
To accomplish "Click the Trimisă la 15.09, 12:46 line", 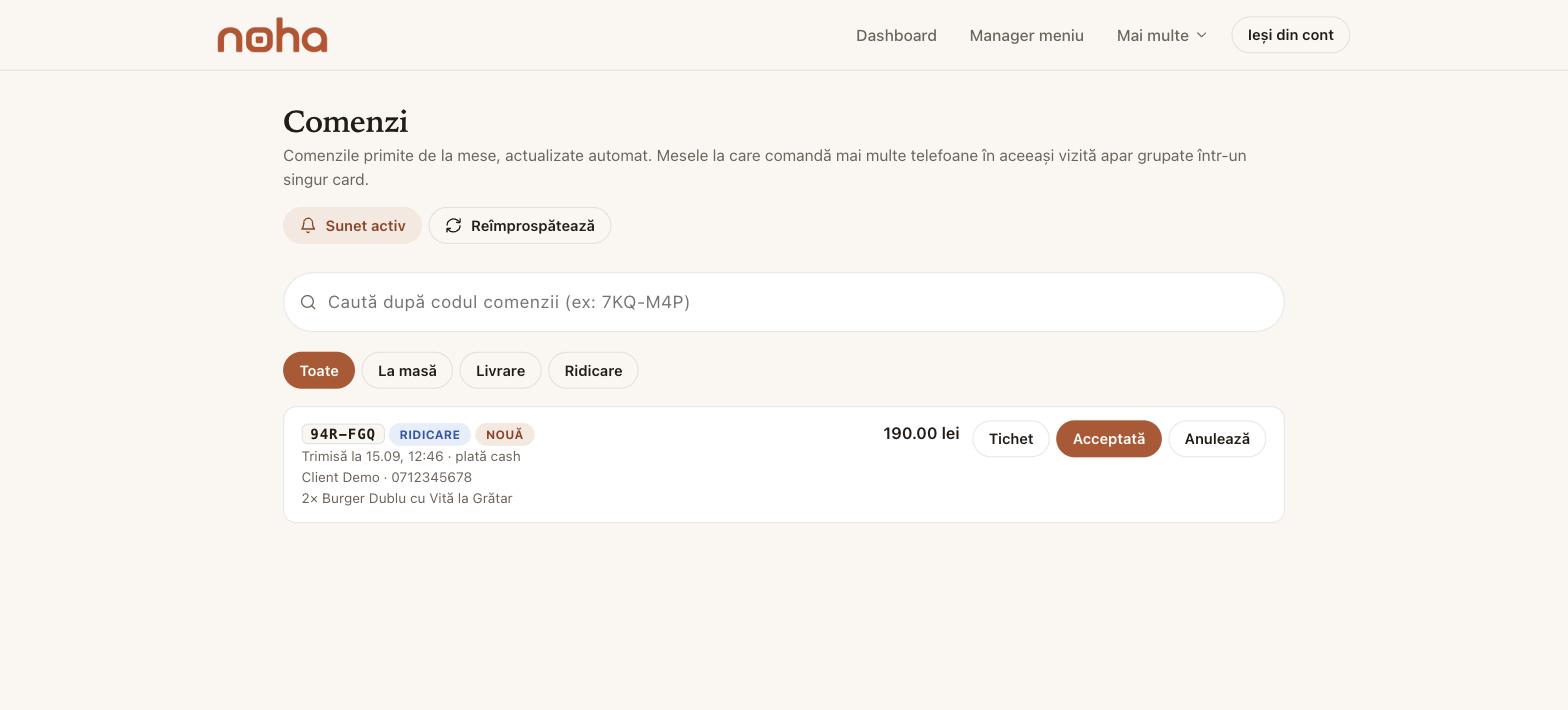I will 411,456.
